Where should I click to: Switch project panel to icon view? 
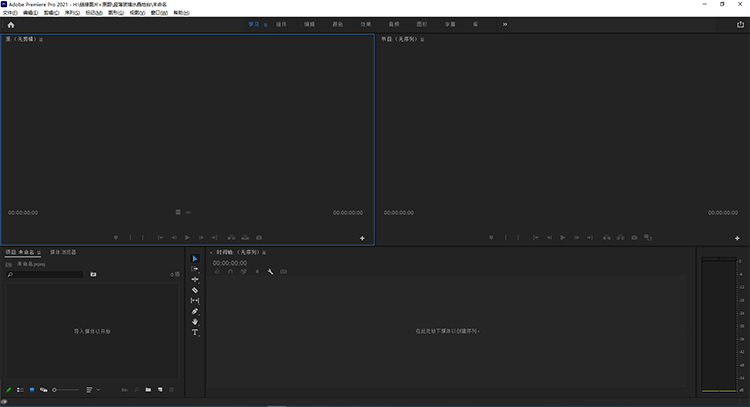[32, 389]
